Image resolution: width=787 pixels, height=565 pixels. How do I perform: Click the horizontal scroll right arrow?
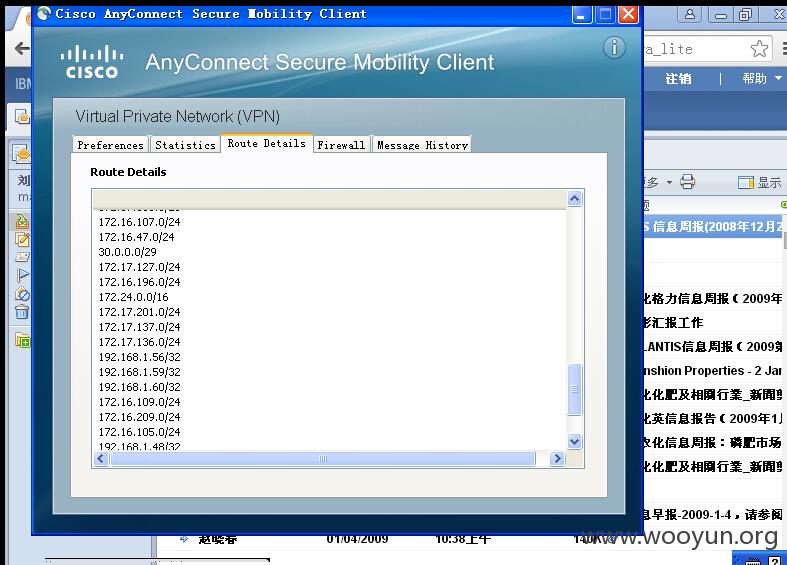coord(557,458)
